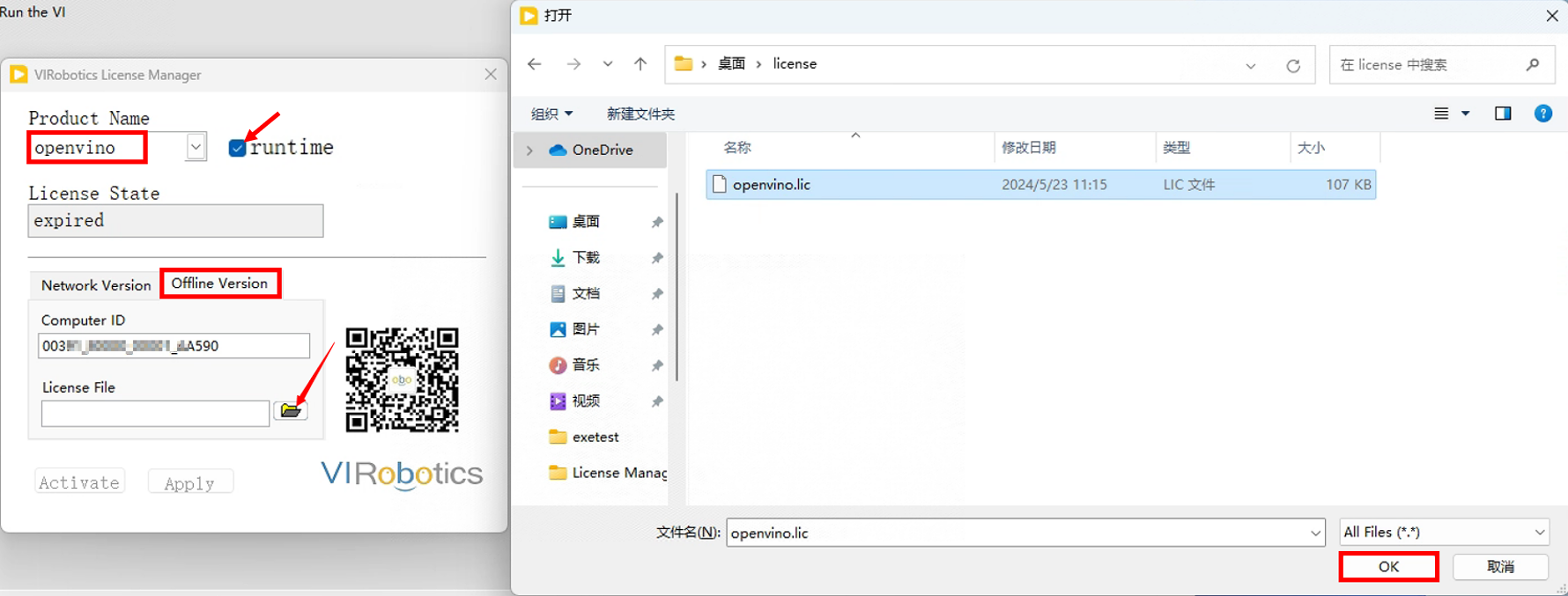Click the License File browse folder icon
This screenshot has height=596, width=1568.
(290, 411)
